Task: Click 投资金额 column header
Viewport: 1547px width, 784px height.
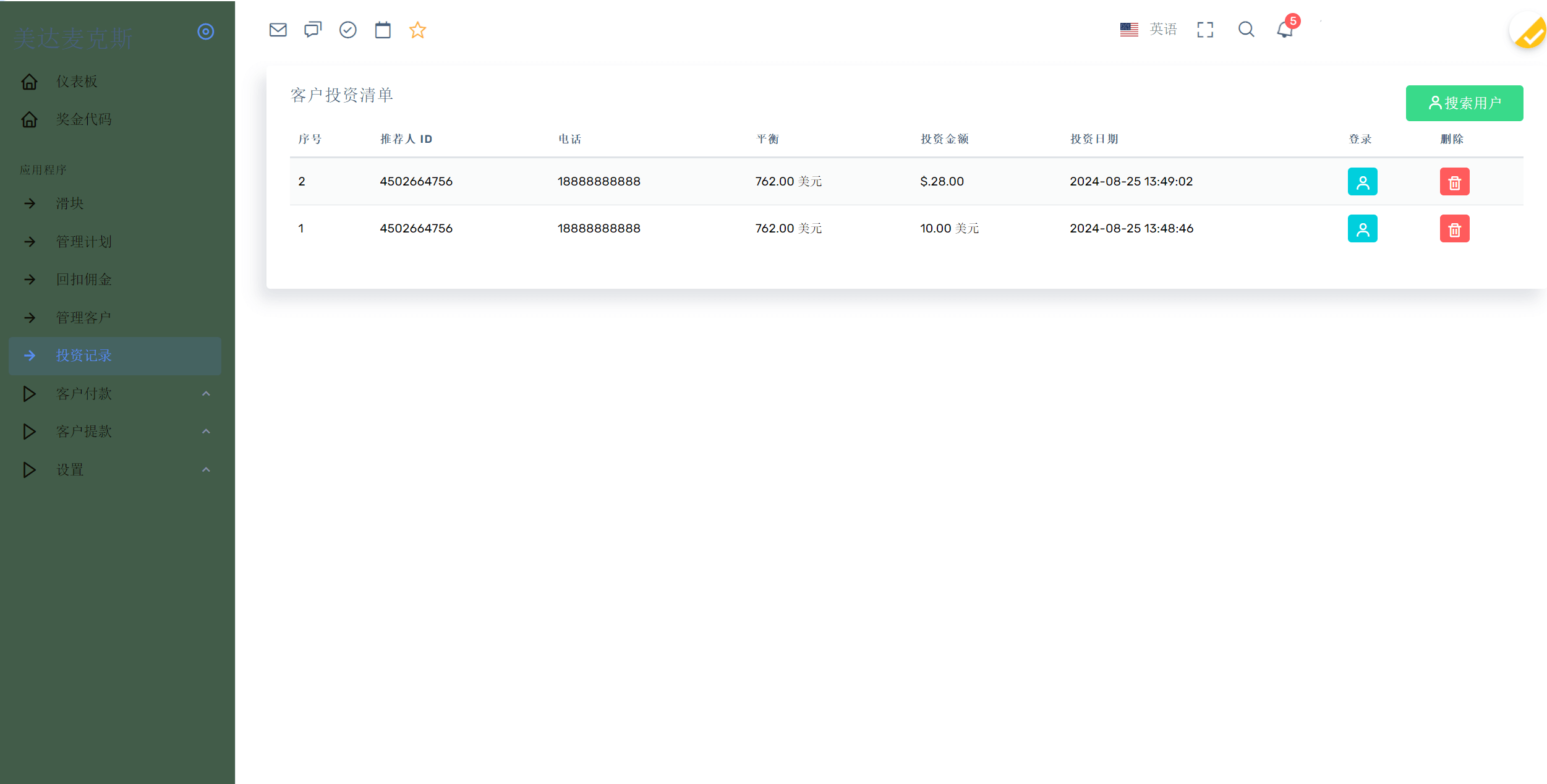Action: (944, 139)
